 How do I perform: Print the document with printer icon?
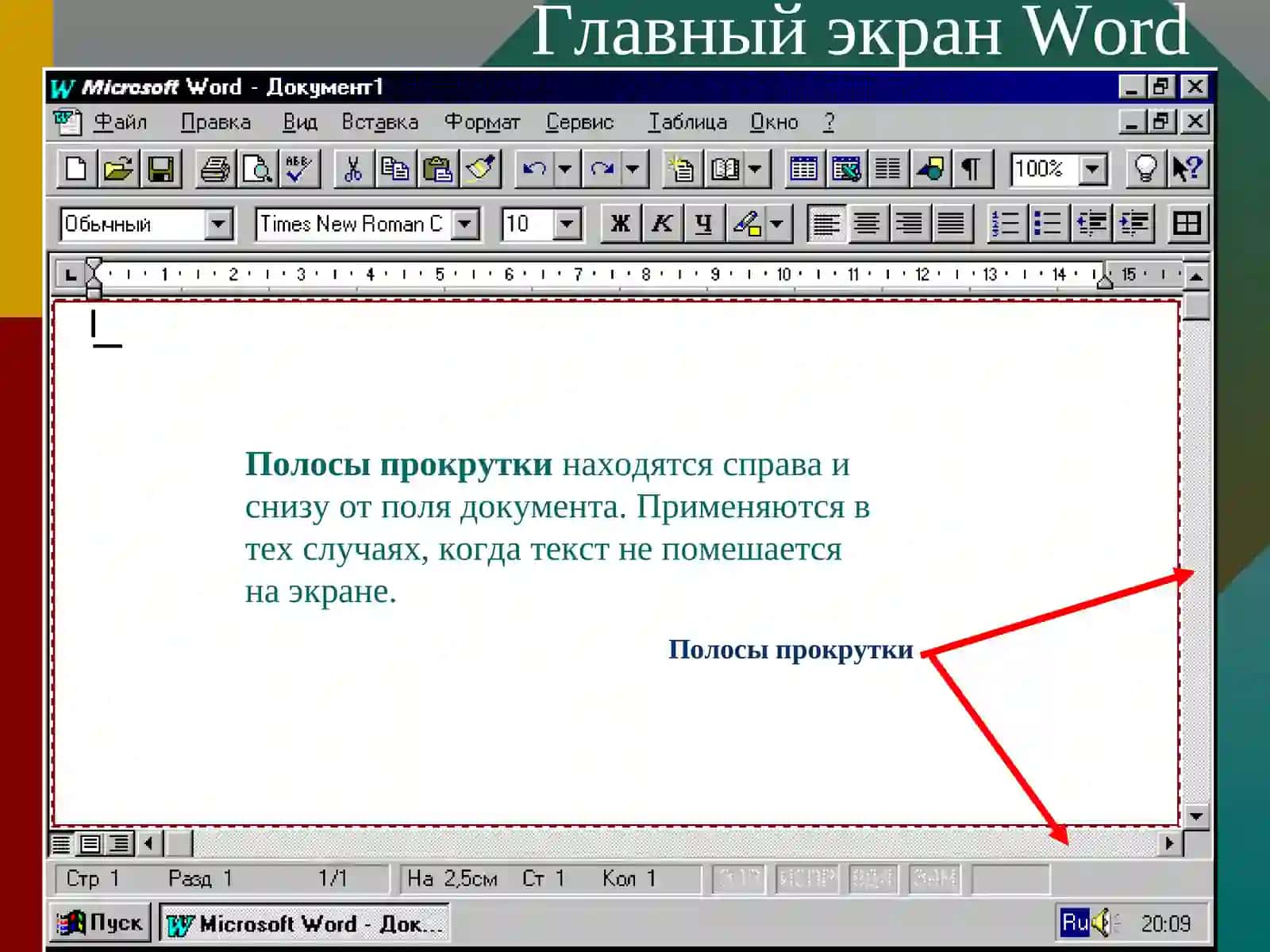click(x=215, y=169)
